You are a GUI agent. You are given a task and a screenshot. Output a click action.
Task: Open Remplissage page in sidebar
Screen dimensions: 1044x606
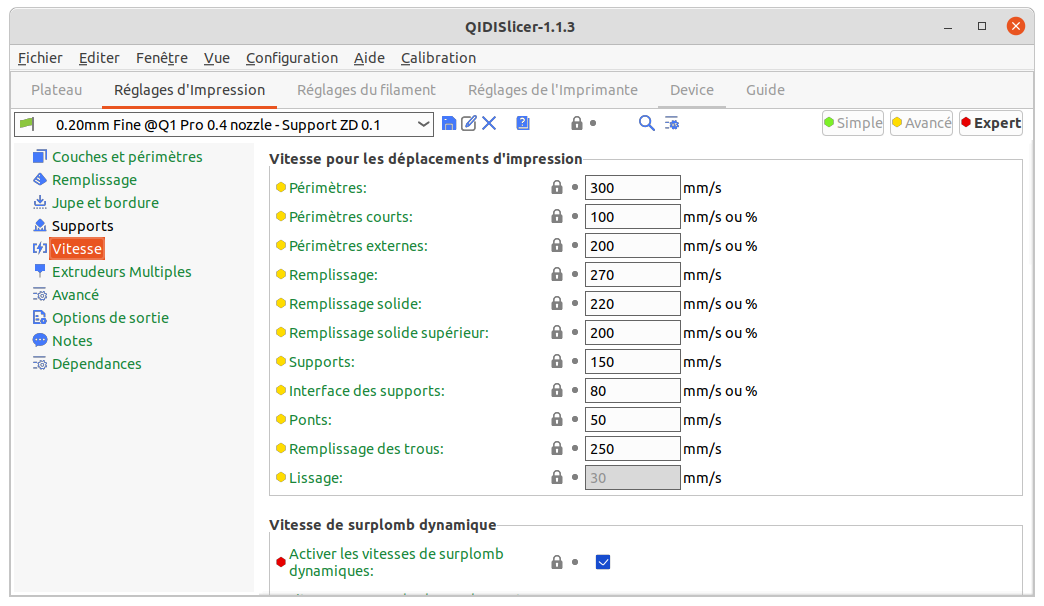(x=94, y=180)
